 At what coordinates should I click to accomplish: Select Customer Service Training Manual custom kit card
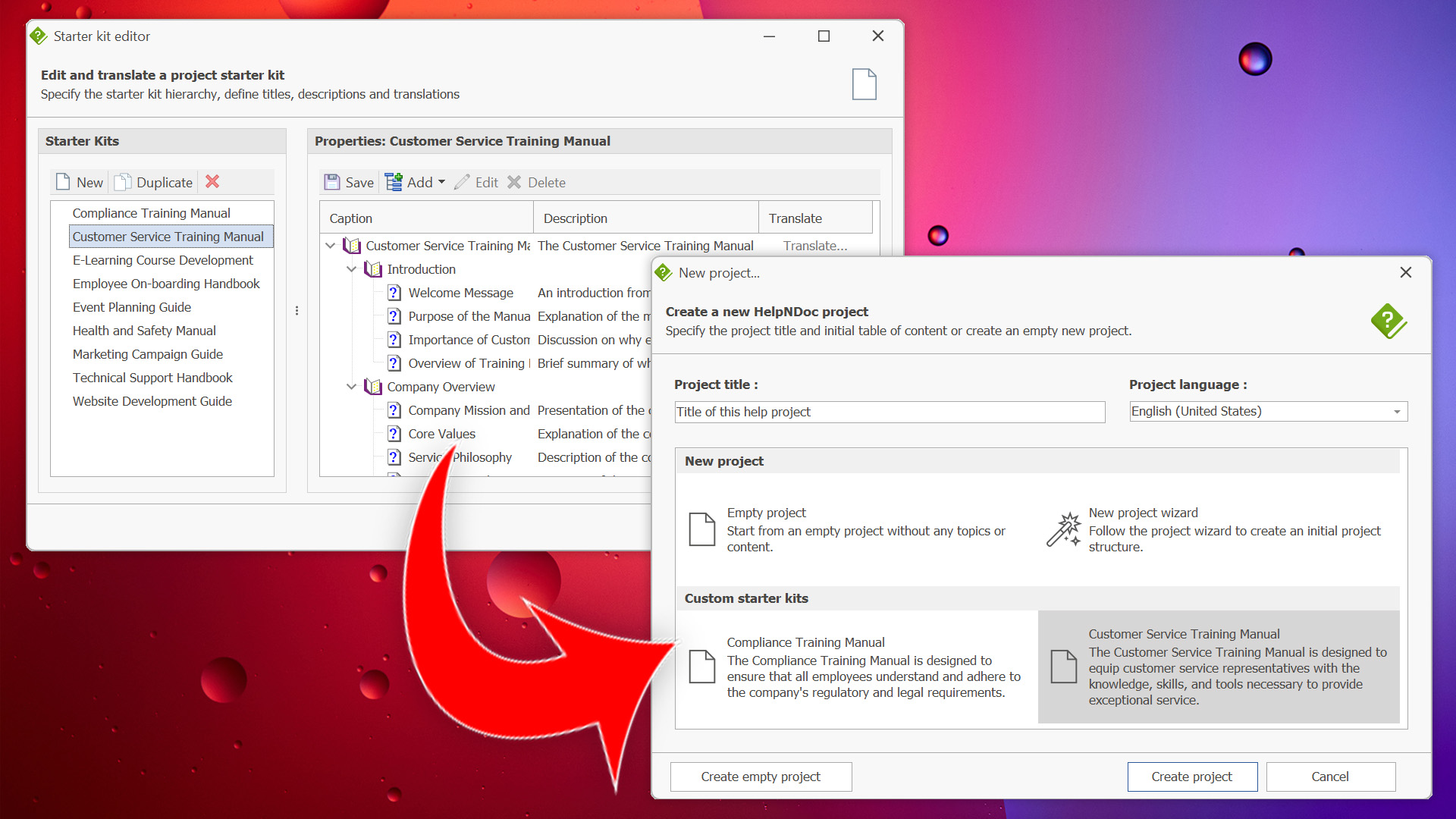pos(1219,667)
